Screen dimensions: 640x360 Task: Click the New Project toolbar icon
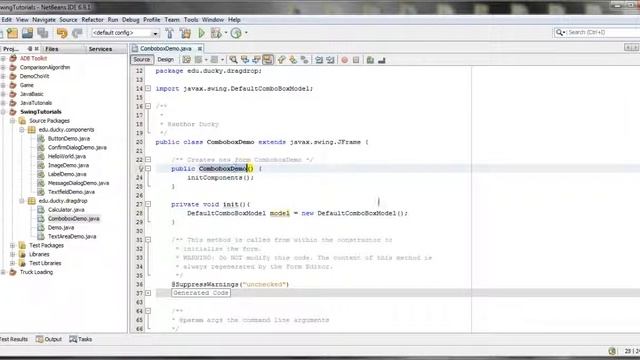coord(12,33)
